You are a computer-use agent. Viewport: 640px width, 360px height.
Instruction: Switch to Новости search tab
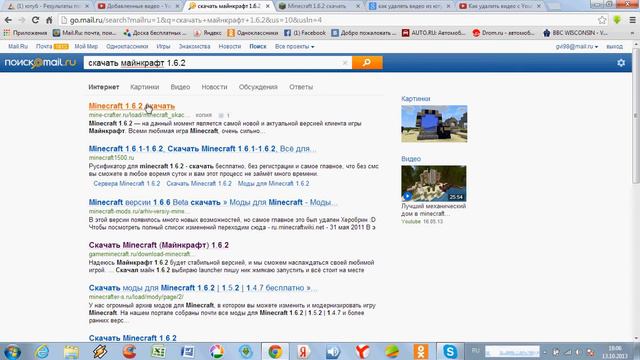[x=214, y=87]
